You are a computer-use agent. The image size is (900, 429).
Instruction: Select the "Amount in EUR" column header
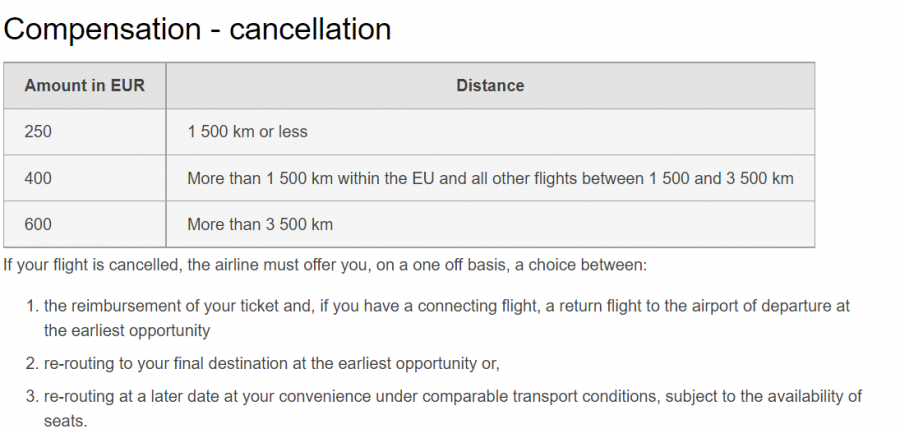85,86
